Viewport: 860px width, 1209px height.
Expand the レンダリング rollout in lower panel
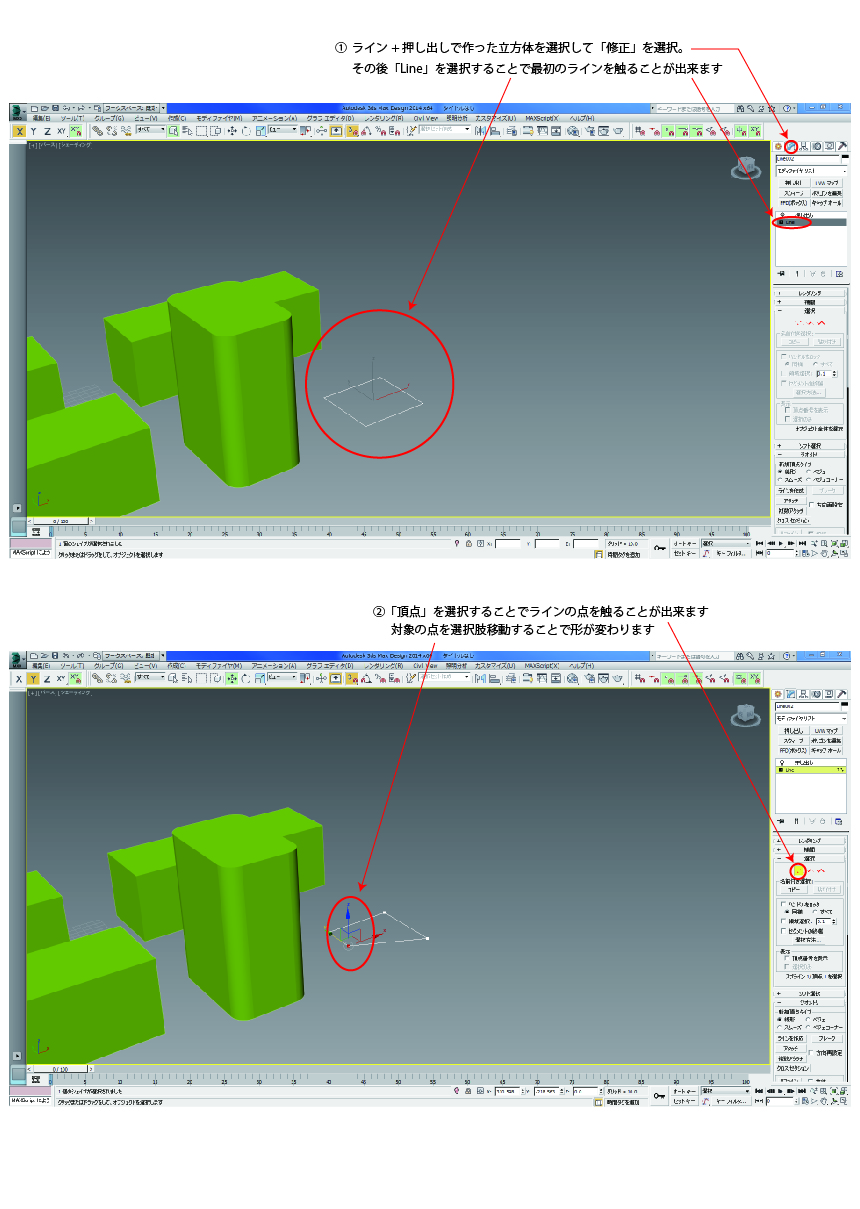(810, 841)
